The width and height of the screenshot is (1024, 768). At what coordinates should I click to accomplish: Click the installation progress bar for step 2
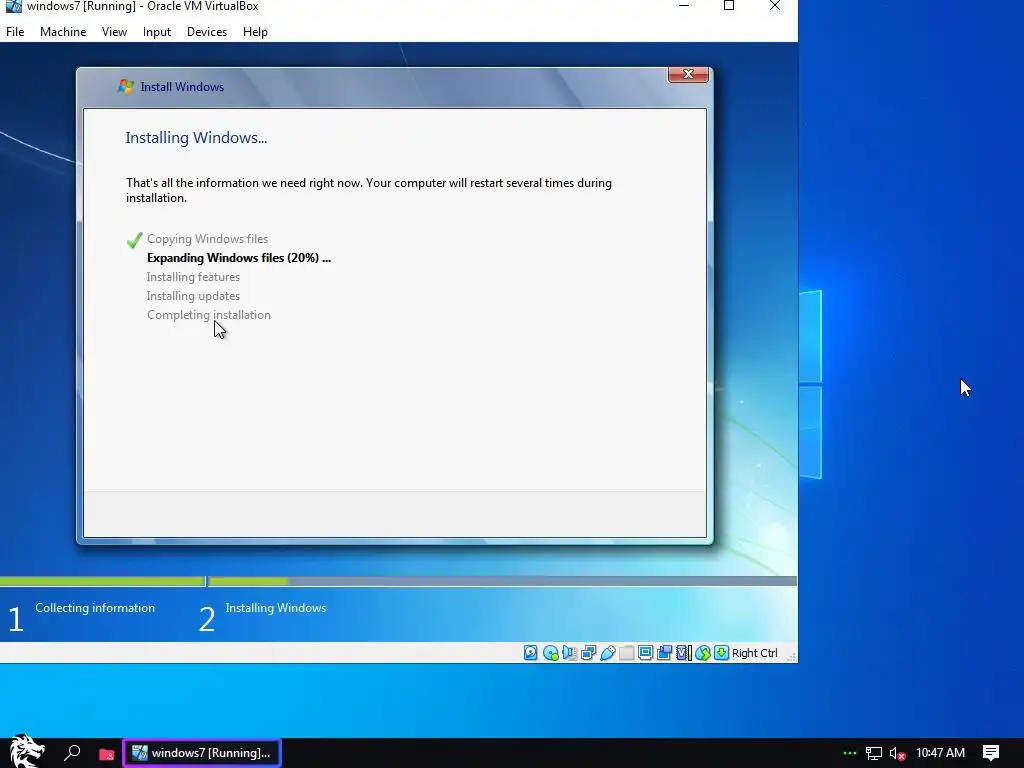click(x=502, y=581)
